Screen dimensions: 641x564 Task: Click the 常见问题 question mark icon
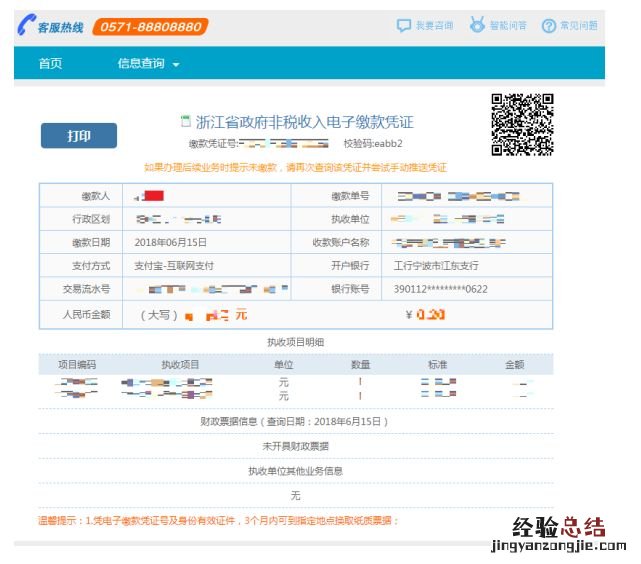click(x=549, y=26)
